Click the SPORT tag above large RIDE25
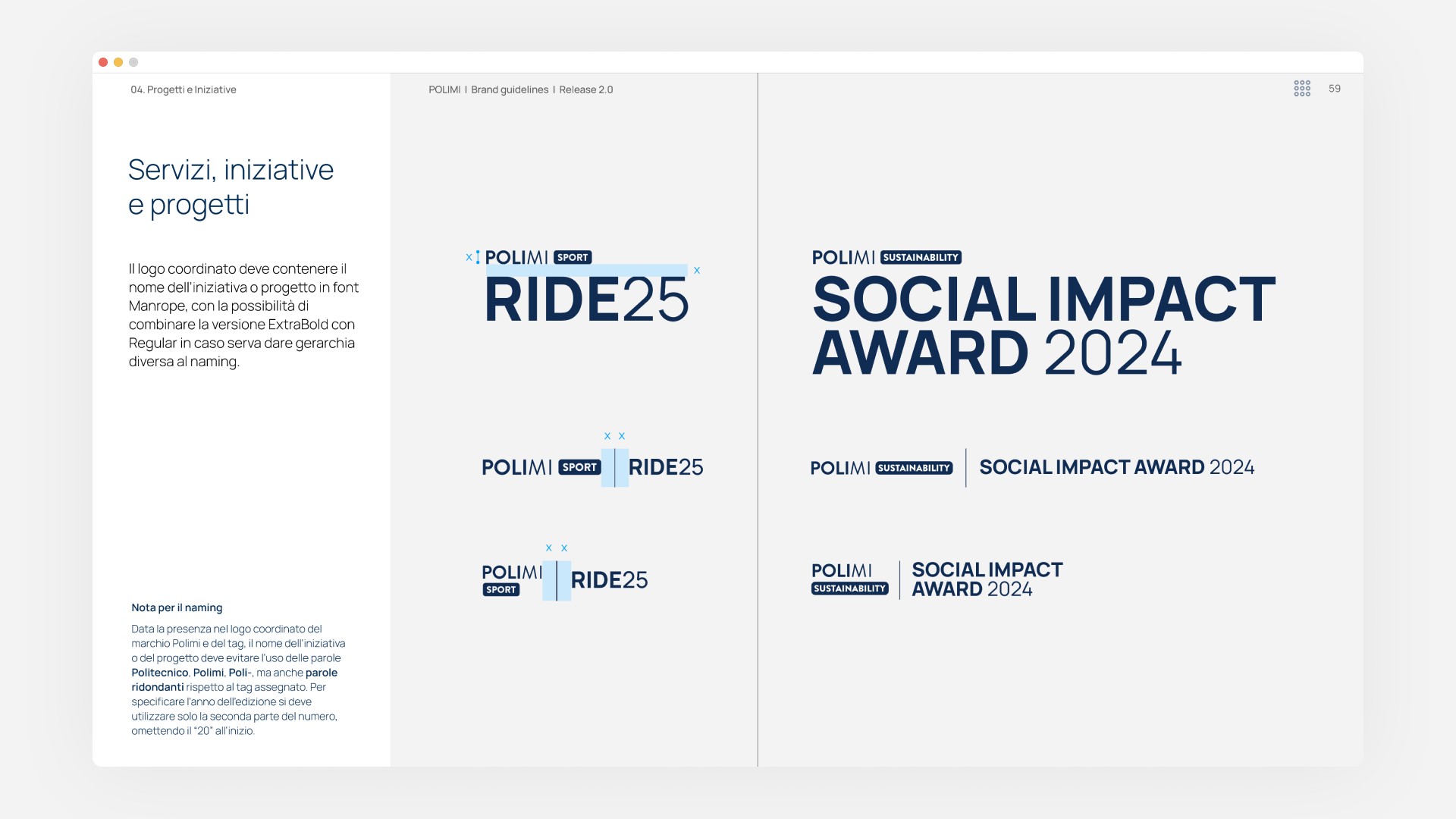This screenshot has width=1456, height=819. (x=573, y=258)
